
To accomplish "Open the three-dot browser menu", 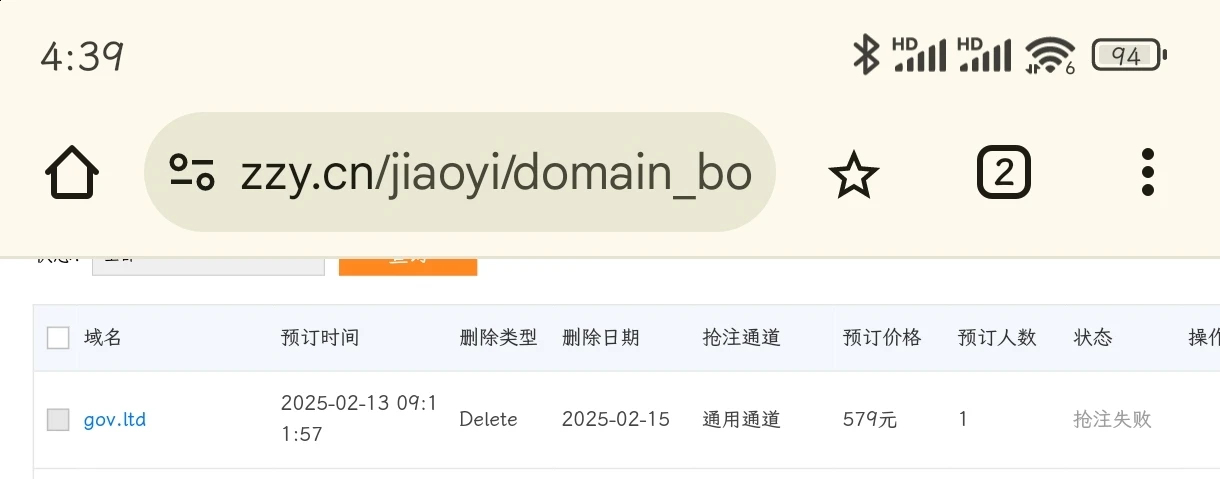I will click(x=1148, y=173).
